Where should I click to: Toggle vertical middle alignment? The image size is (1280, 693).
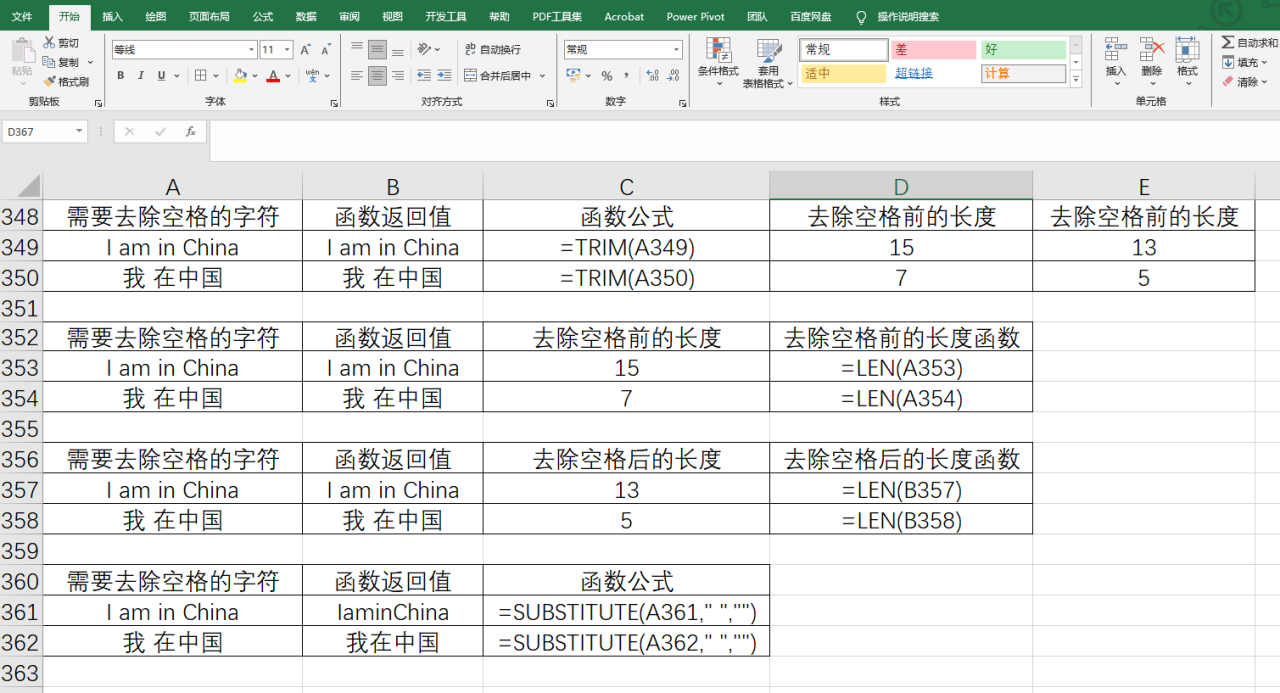377,49
